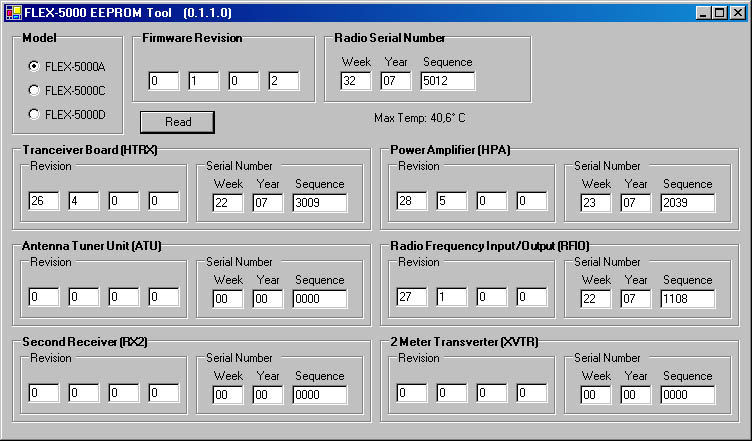The height and width of the screenshot is (441, 752).
Task: Click RFIO Revision field showing 27
Action: (x=411, y=297)
